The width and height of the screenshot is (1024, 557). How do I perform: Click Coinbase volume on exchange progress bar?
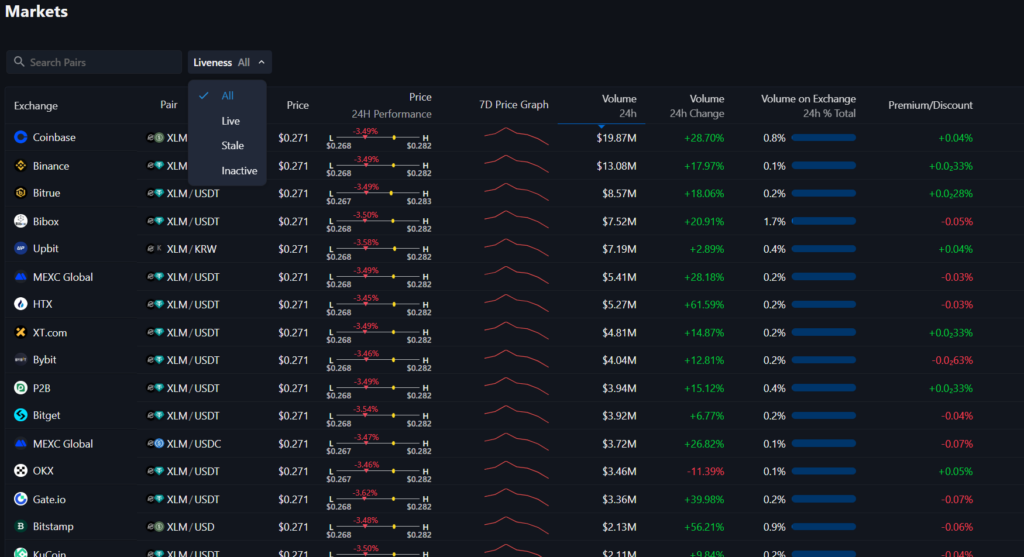click(824, 138)
